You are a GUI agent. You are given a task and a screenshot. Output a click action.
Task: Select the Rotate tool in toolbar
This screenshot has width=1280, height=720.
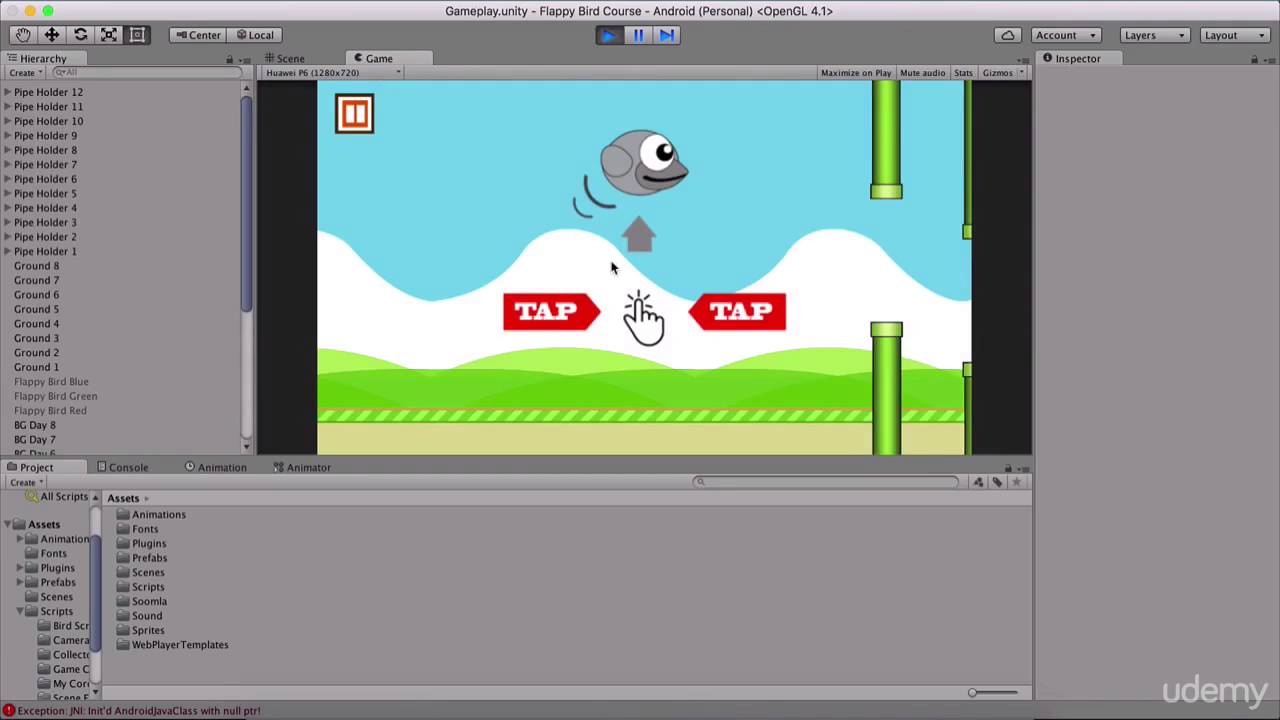pos(81,35)
